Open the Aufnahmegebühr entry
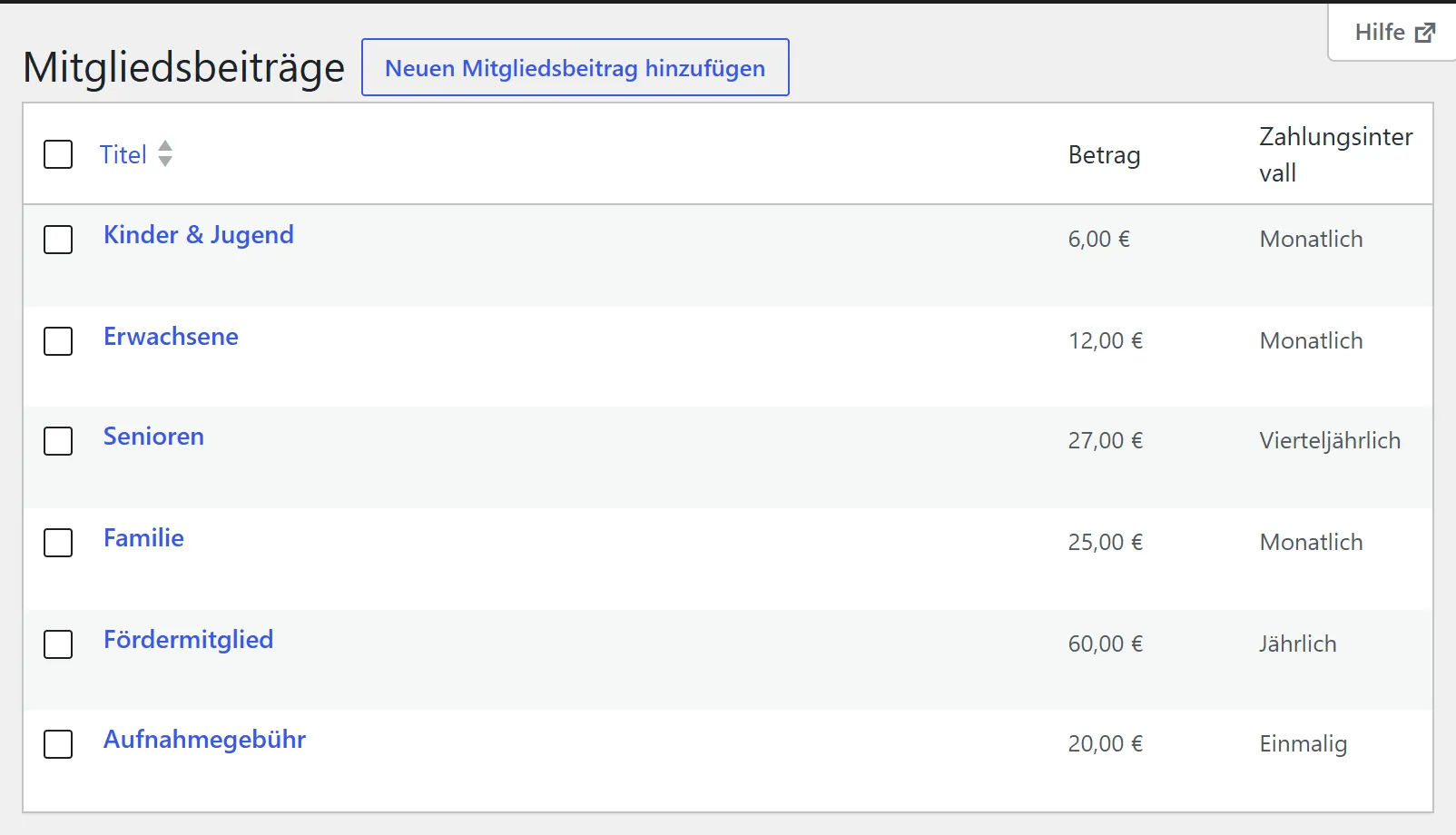Viewport: 1456px width, 835px height. click(x=204, y=740)
